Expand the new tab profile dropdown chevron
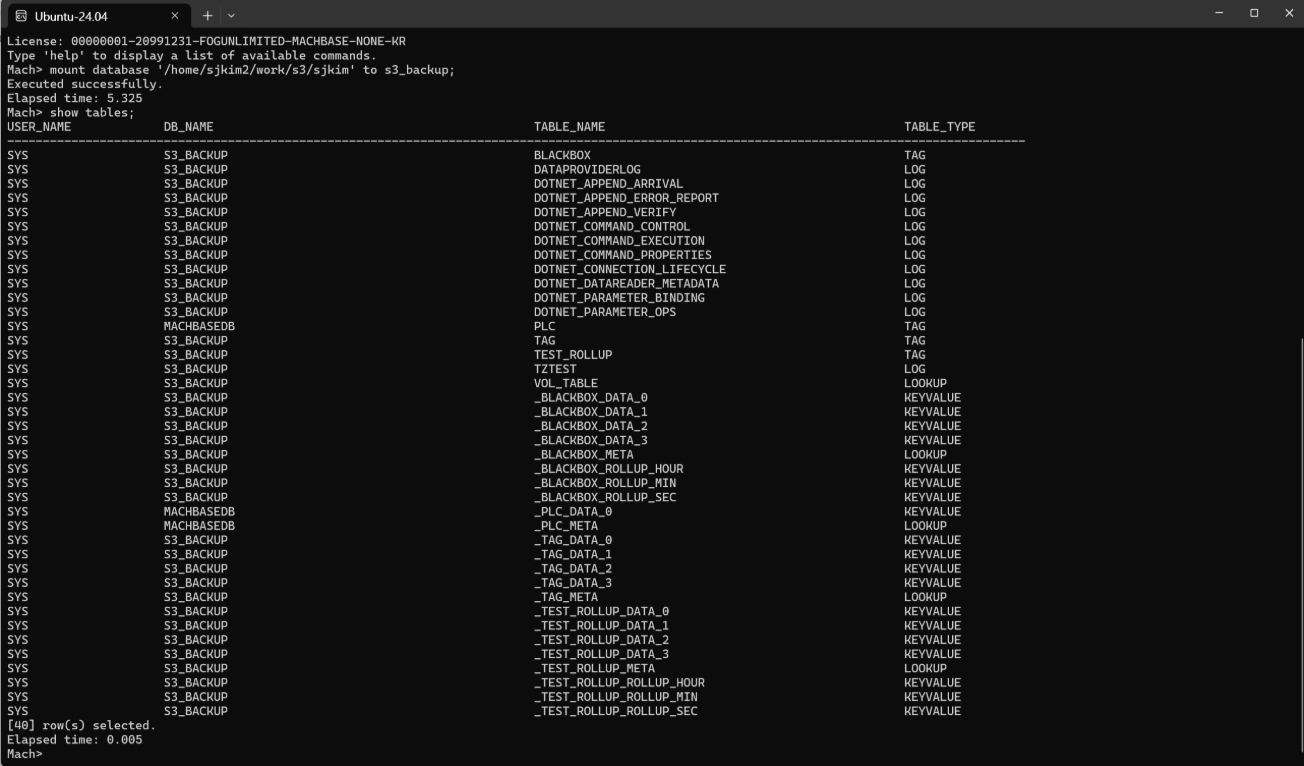This screenshot has width=1304, height=766. coord(232,16)
